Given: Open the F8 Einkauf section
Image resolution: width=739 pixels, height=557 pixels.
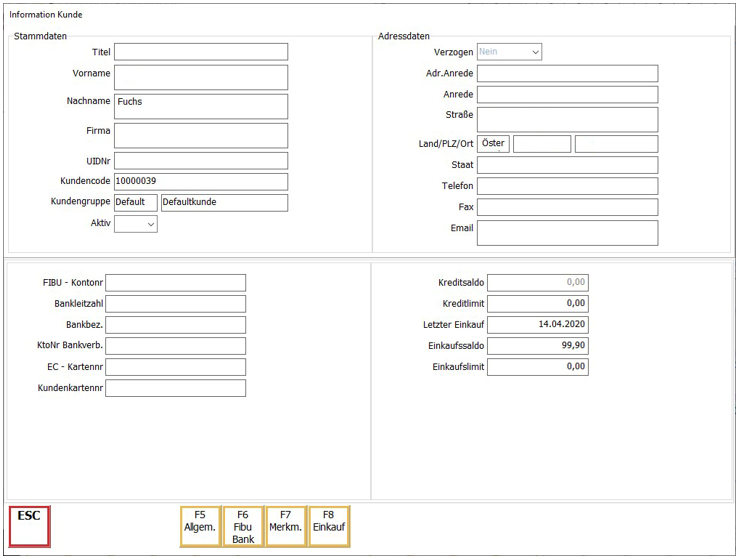Looking at the screenshot, I should 329,527.
